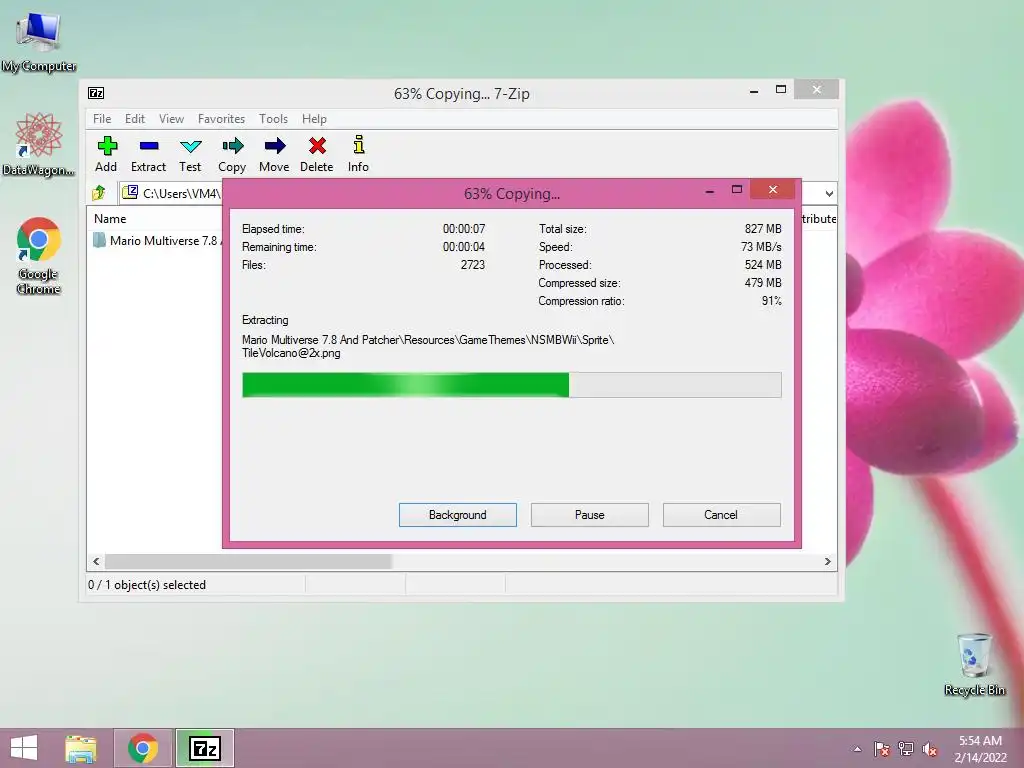Screen dimensions: 1024x768
Task: Select the Mario Multiverse 7.8 folder icon
Action: (99, 240)
